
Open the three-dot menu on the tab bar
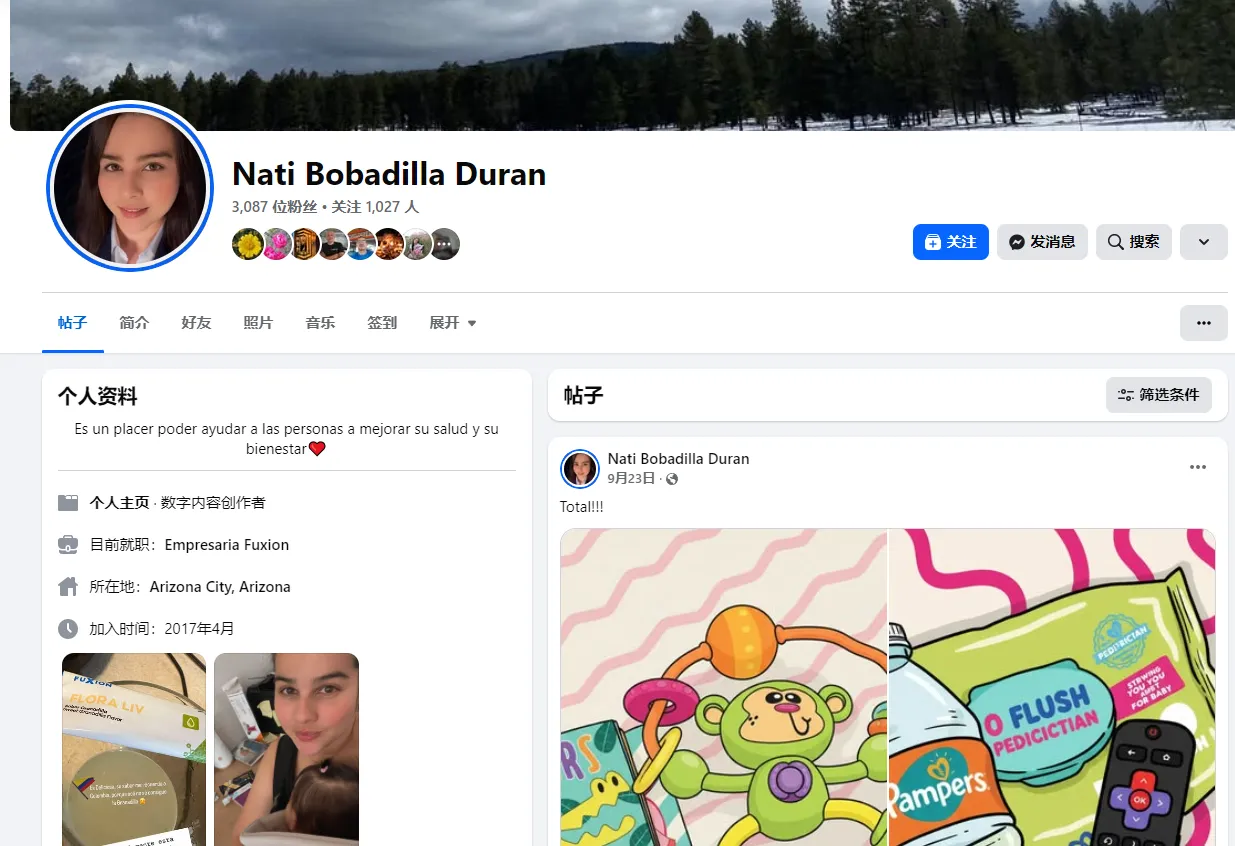coord(1204,323)
